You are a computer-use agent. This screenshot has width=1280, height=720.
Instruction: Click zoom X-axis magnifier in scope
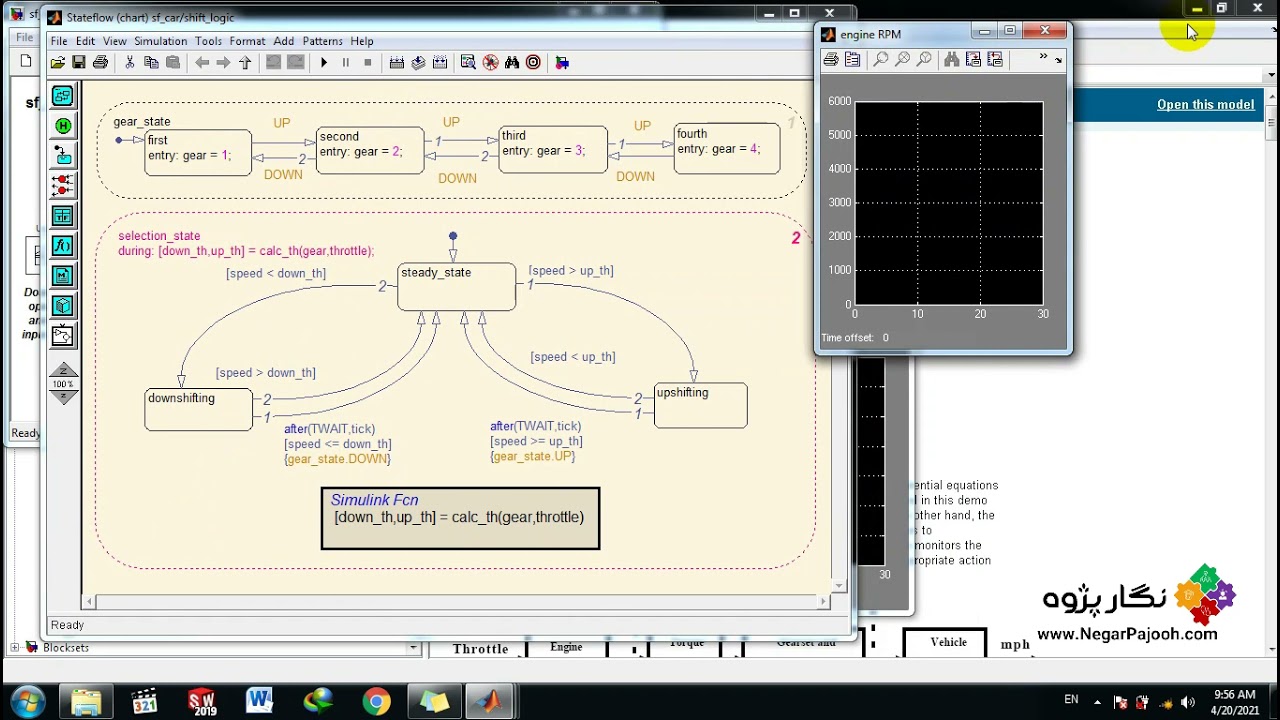coord(903,60)
